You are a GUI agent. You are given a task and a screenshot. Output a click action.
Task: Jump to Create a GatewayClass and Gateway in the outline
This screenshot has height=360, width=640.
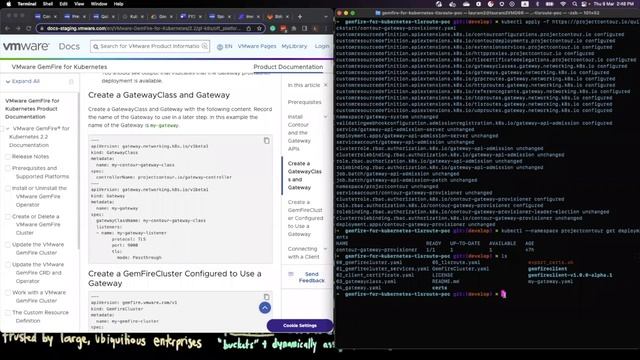click(304, 176)
